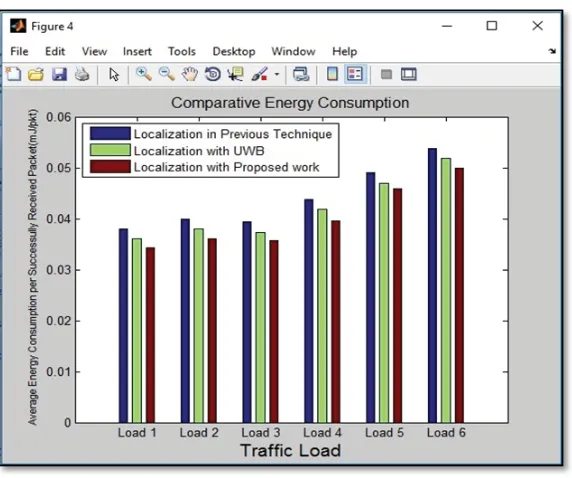Activate the Zoom In magnifier tool

click(x=144, y=74)
